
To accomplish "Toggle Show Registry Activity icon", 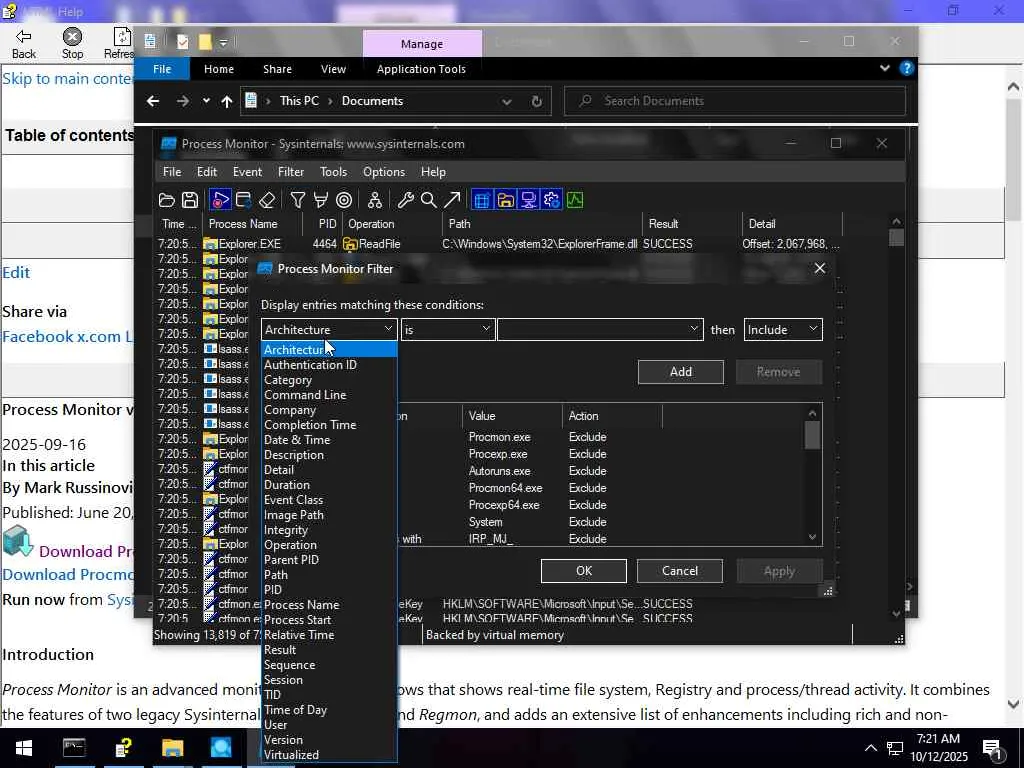I will [482, 200].
